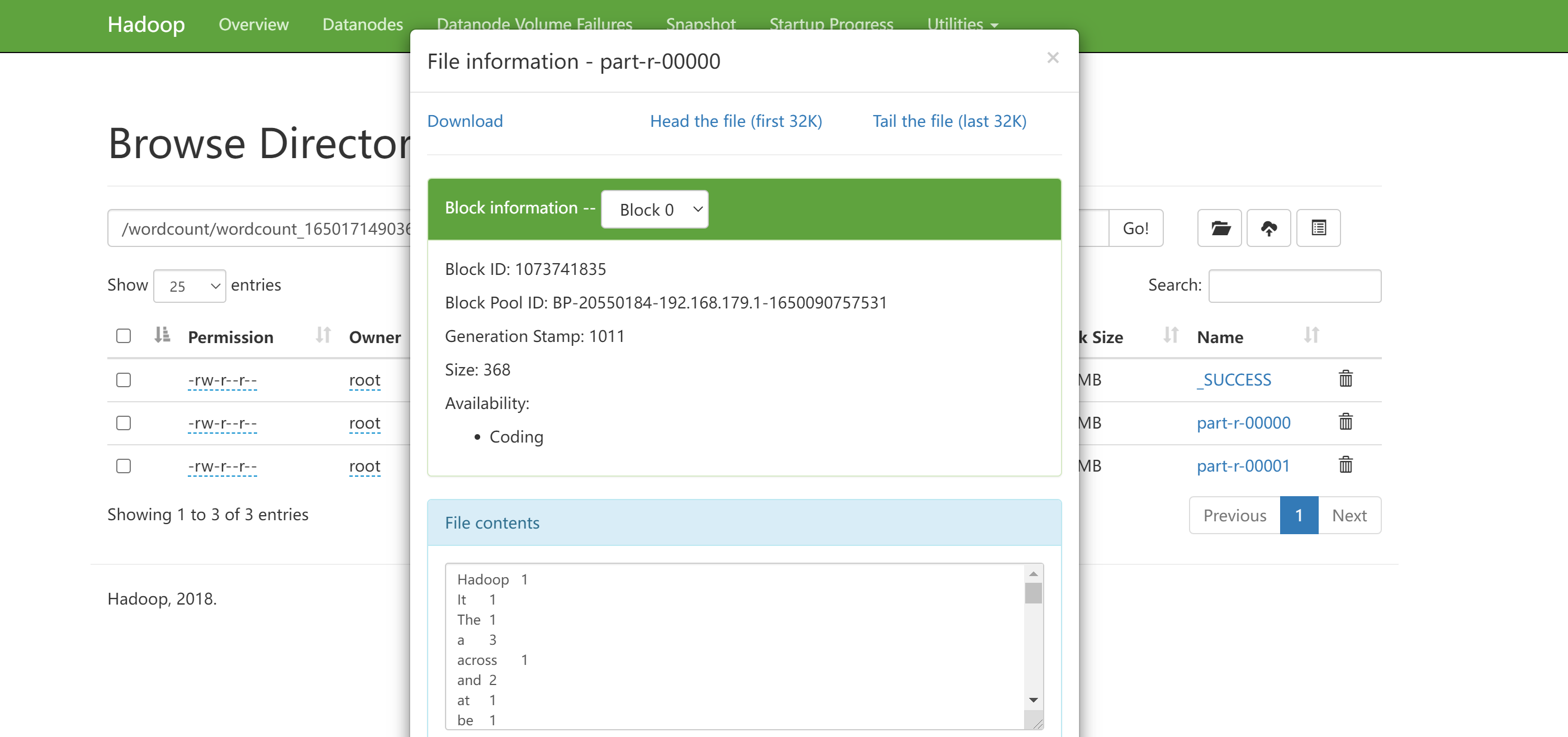
Task: Select checkbox for second directory entry
Action: click(124, 421)
